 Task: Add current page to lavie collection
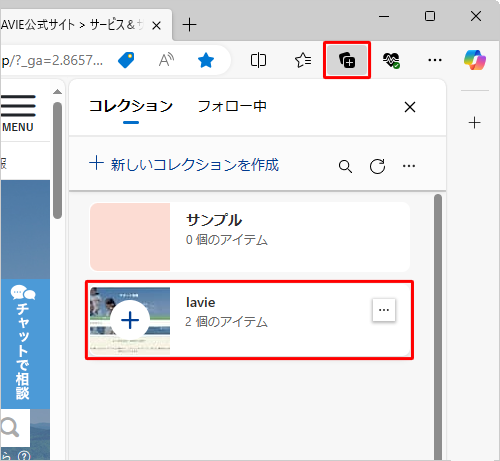pyautogui.click(x=130, y=320)
